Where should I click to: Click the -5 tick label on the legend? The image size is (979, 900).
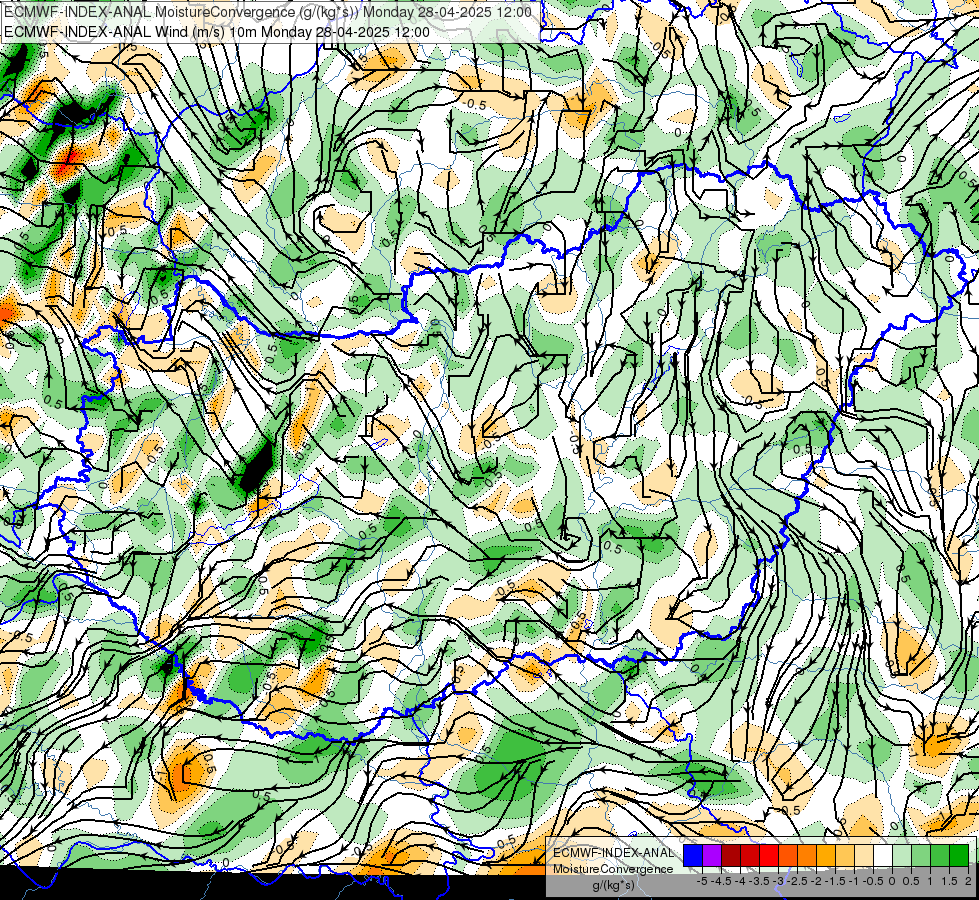tap(702, 881)
